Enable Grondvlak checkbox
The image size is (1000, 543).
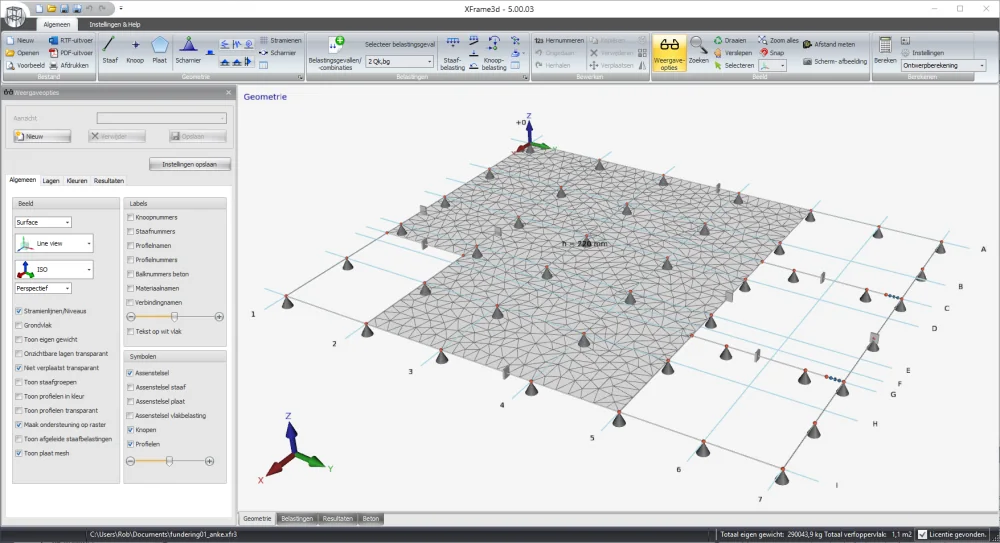18,325
